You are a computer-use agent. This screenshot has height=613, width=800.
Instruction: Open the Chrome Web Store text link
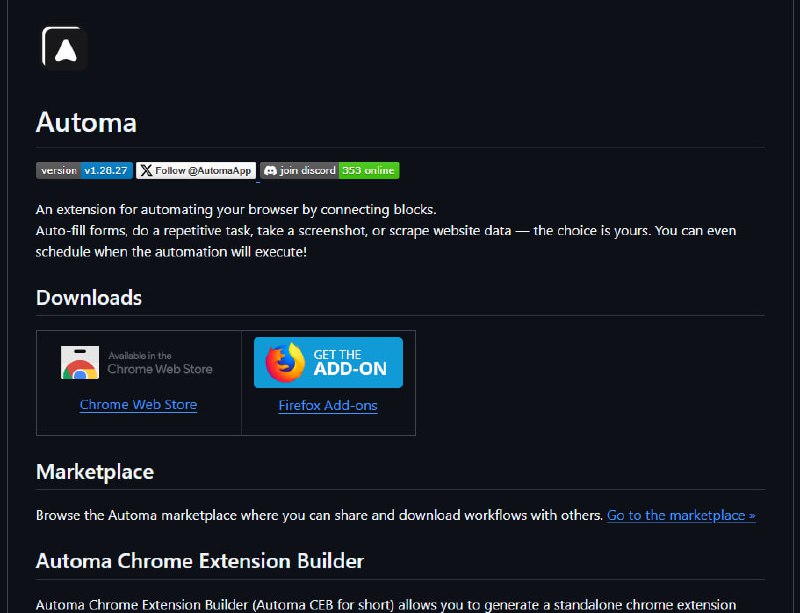(138, 405)
